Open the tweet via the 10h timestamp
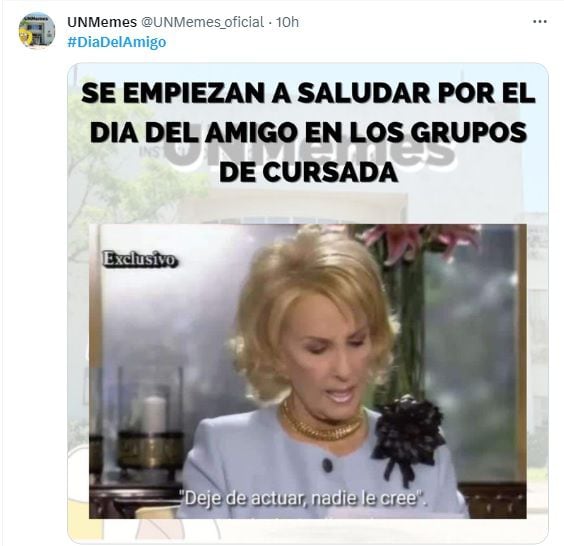The height and width of the screenshot is (546, 564). pos(287,22)
